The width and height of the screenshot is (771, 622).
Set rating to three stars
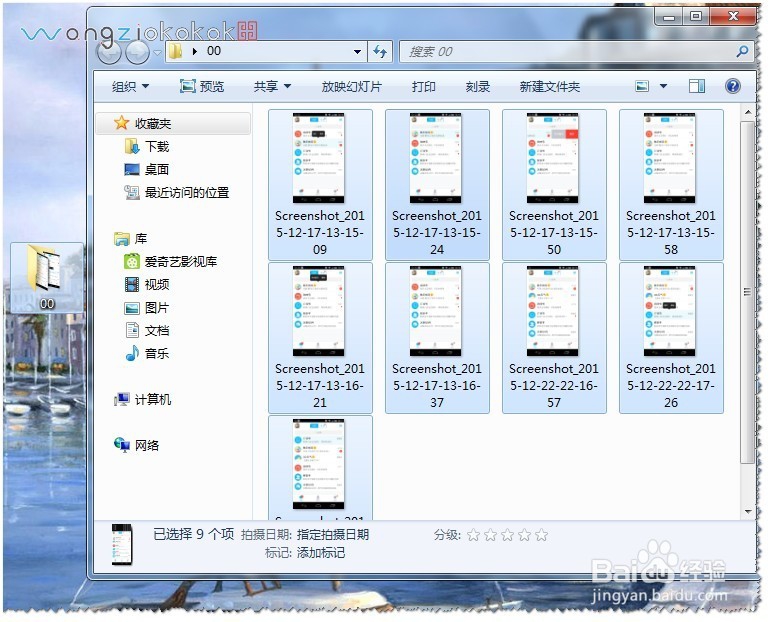[x=507, y=535]
